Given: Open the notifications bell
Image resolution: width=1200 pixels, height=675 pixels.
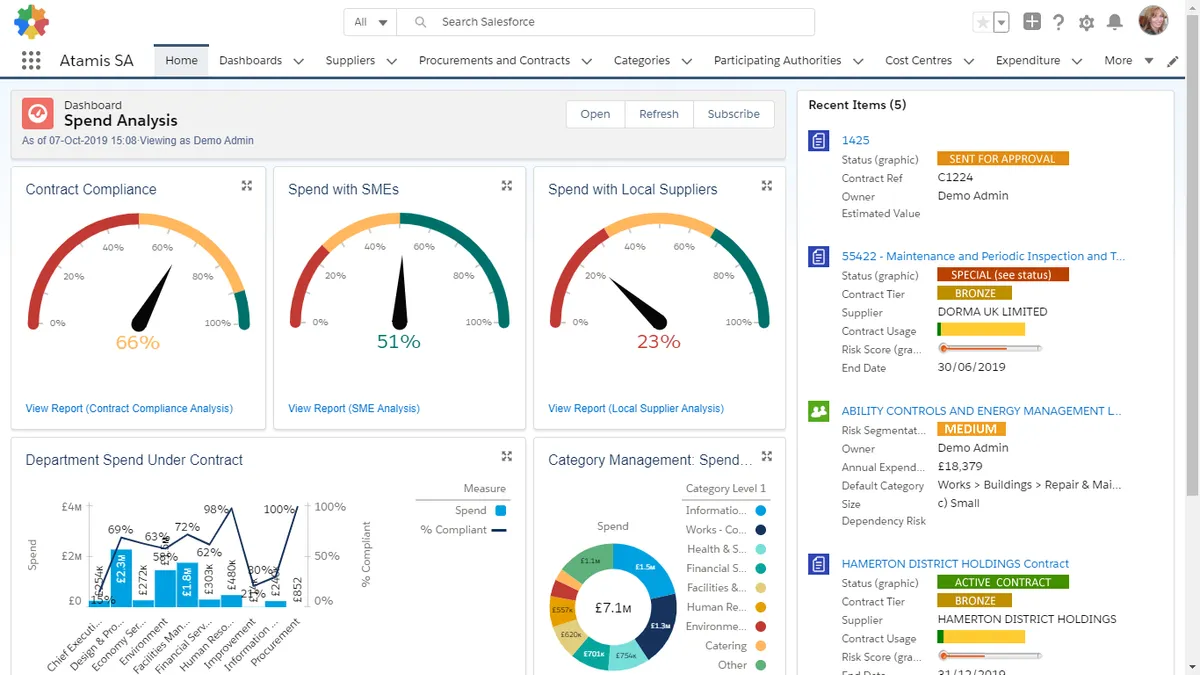Looking at the screenshot, I should (x=1114, y=22).
